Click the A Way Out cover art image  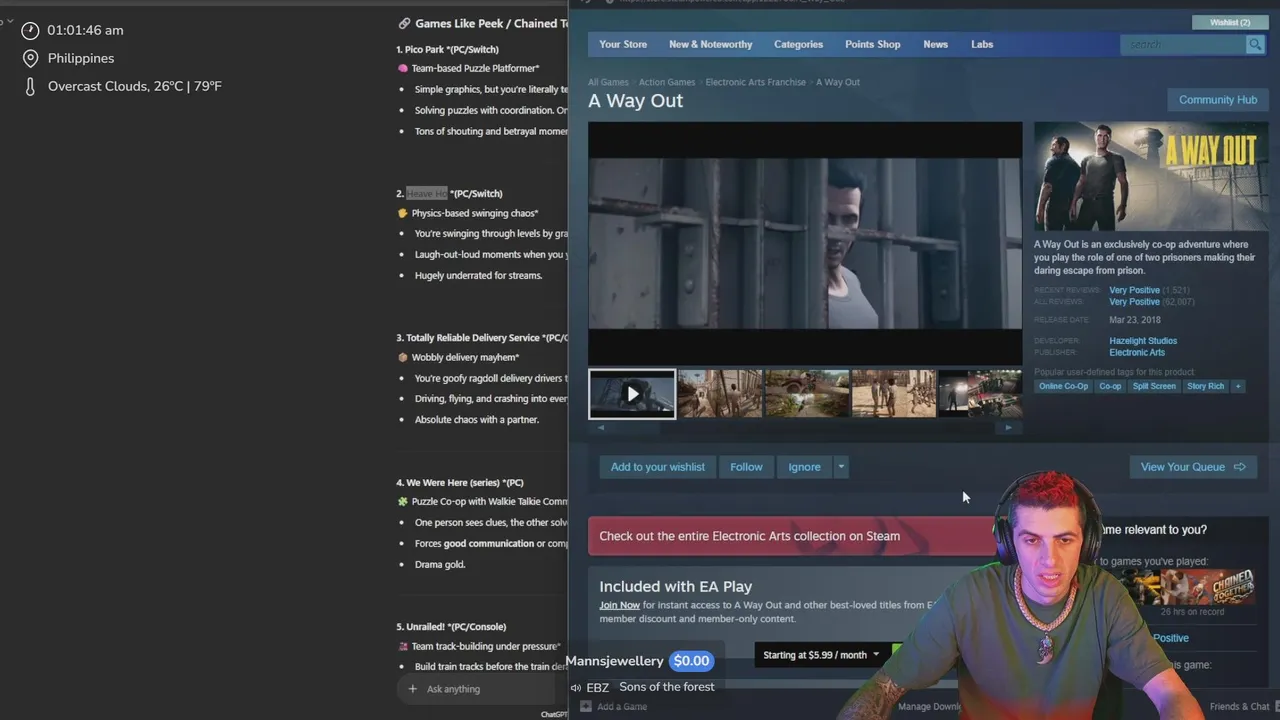coord(1151,176)
